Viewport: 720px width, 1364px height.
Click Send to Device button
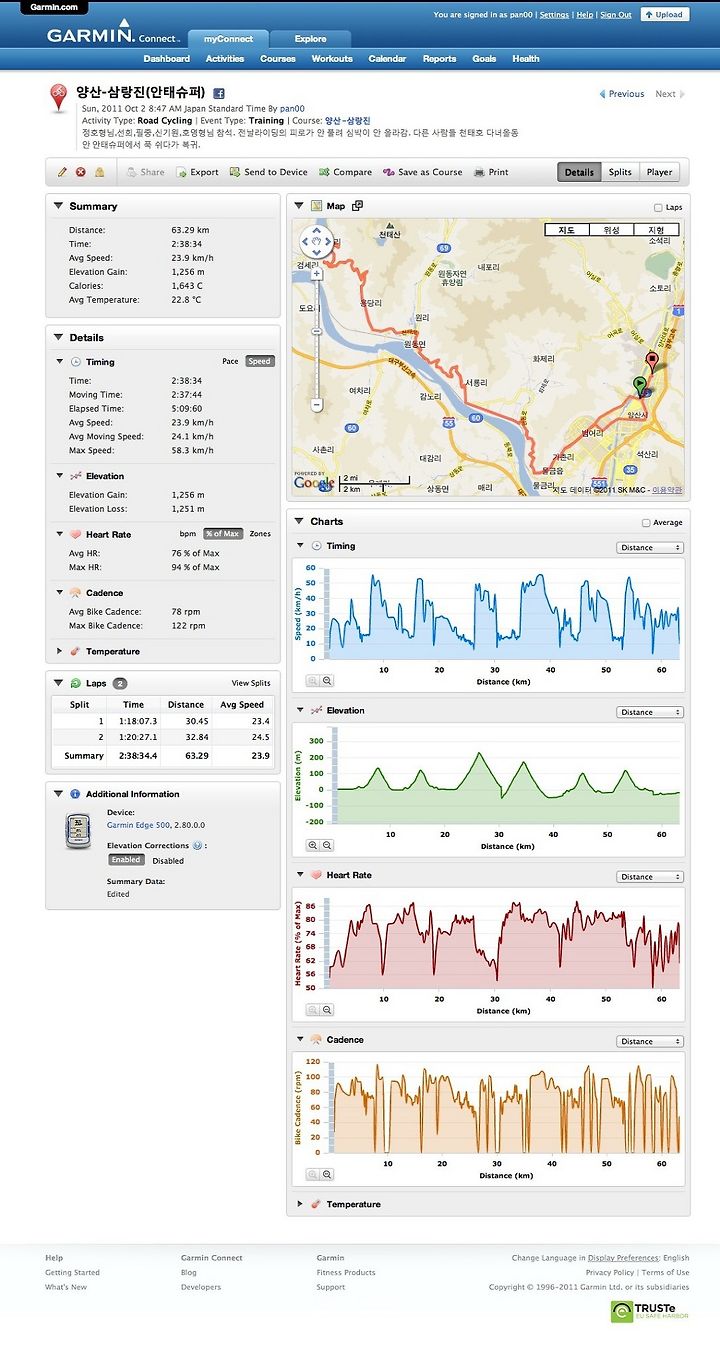coord(268,172)
